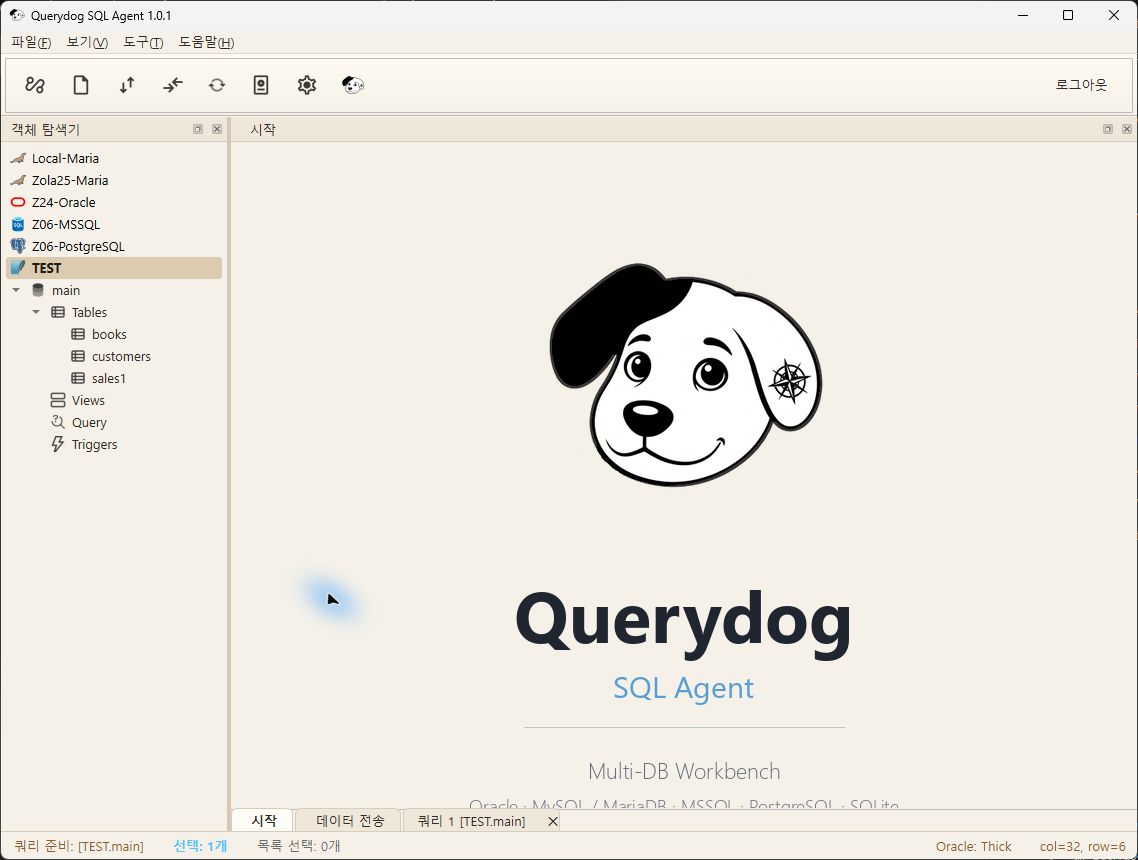The image size is (1138, 860).
Task: Select the books table
Action: click(109, 335)
